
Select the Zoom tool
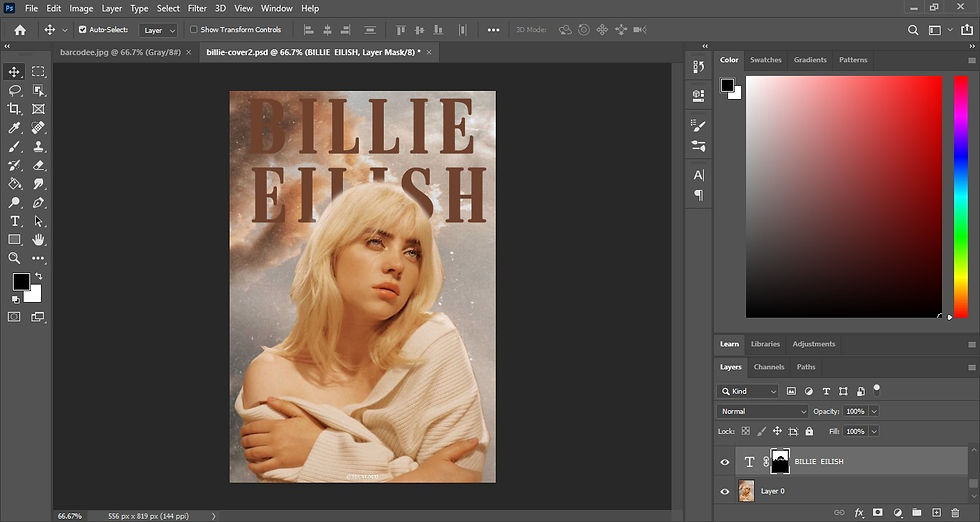15,258
